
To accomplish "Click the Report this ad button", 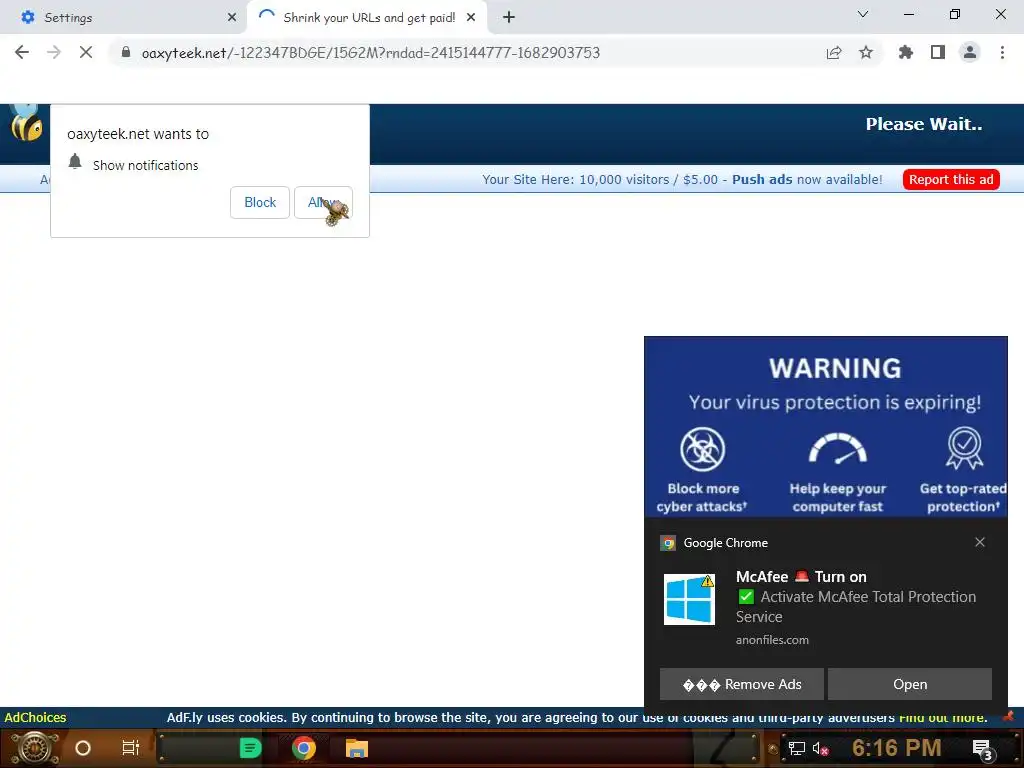I will [x=951, y=180].
